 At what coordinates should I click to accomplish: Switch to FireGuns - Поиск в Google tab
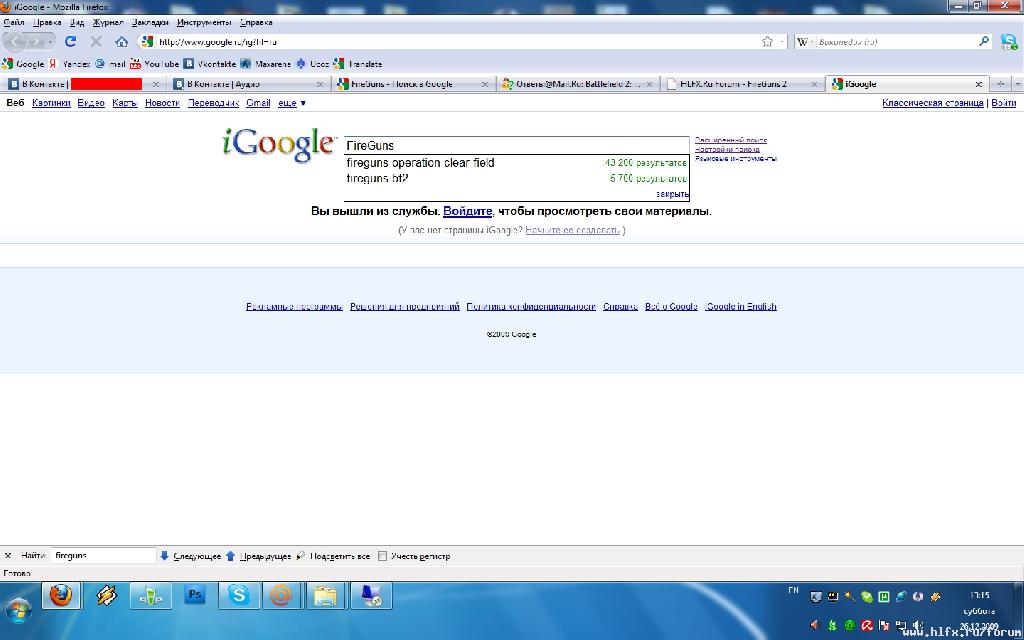[x=411, y=84]
